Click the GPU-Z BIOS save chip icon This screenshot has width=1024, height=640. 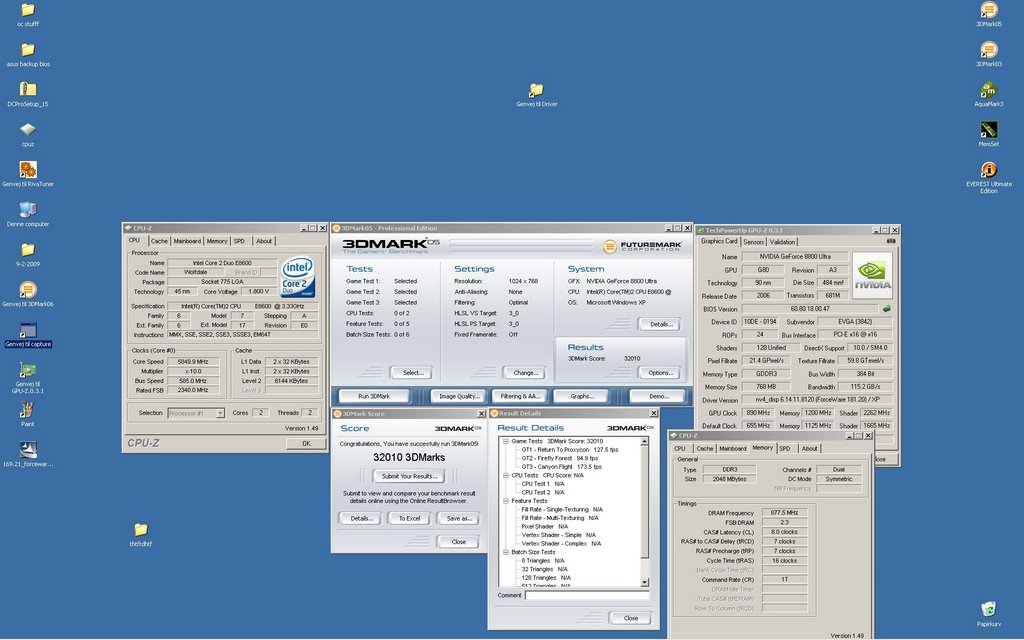[886, 308]
